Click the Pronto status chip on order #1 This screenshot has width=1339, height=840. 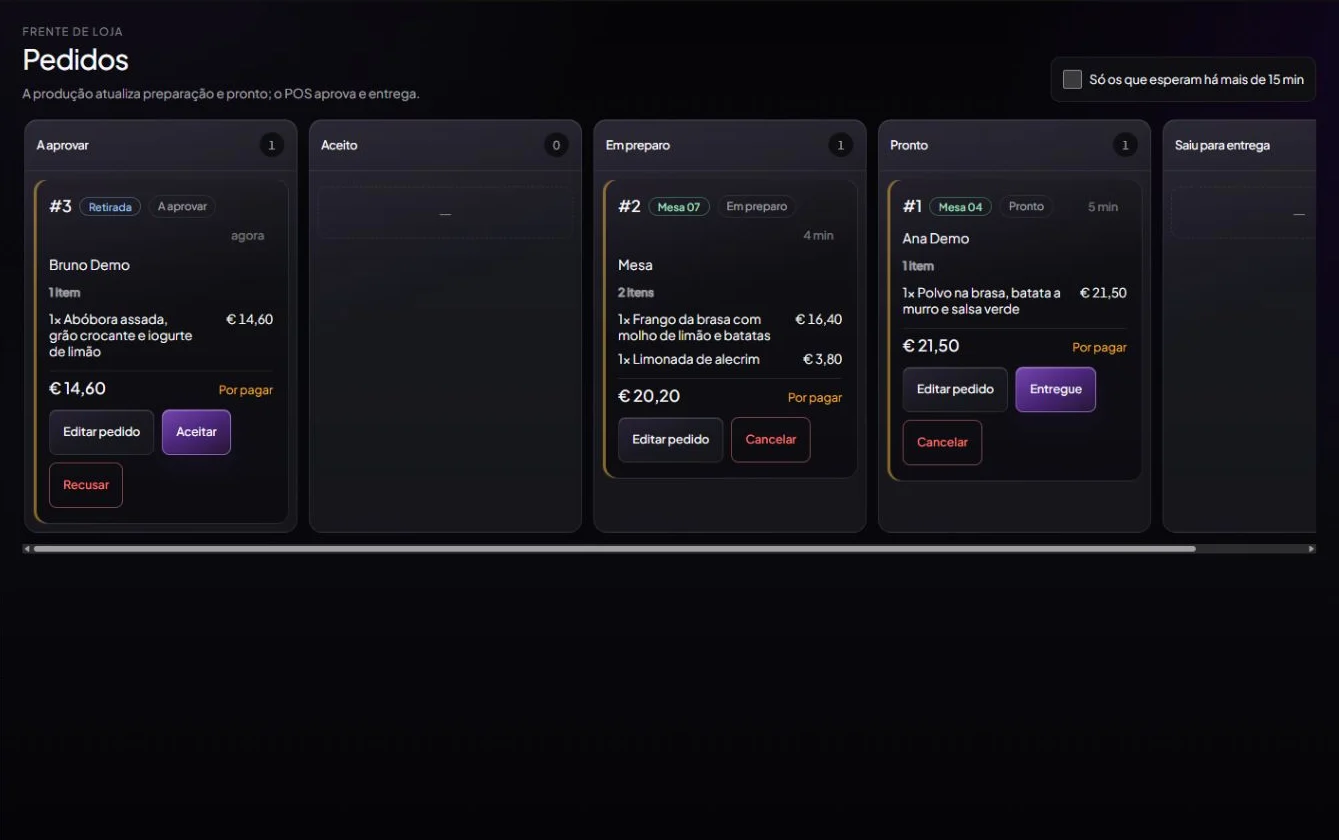coord(1026,207)
